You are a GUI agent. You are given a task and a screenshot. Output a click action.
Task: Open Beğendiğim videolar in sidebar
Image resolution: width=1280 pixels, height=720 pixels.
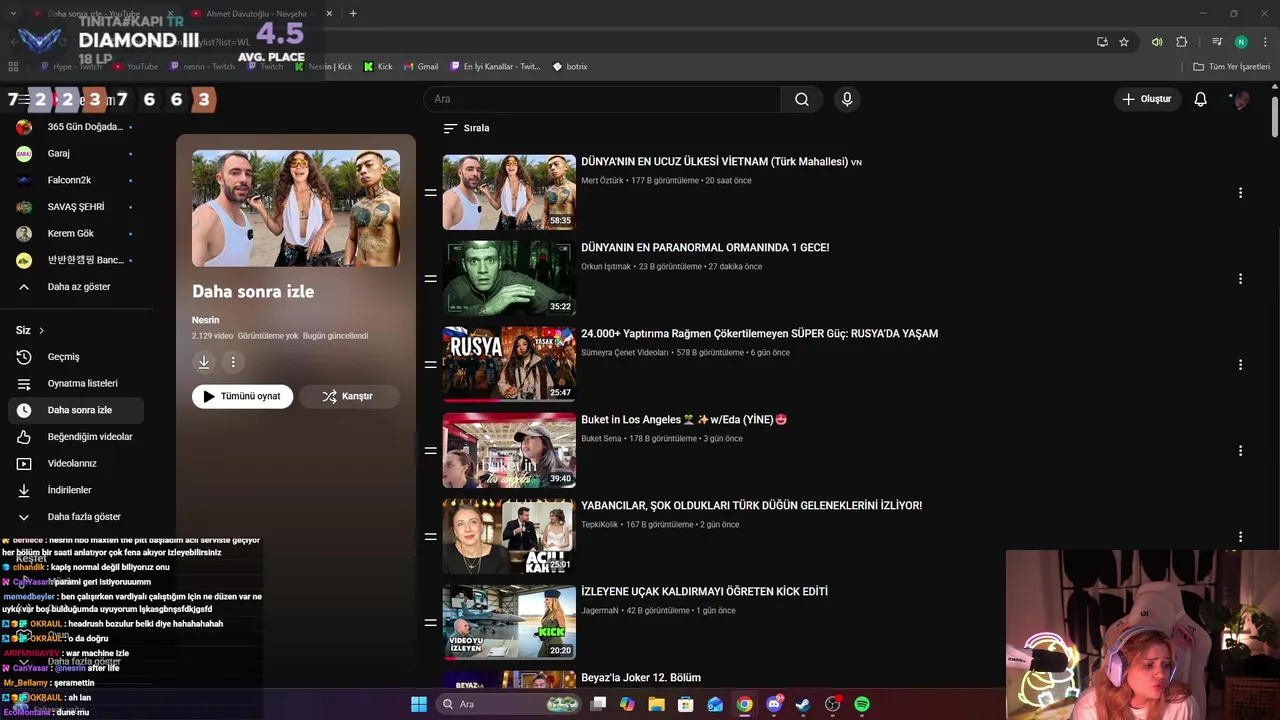76,437
